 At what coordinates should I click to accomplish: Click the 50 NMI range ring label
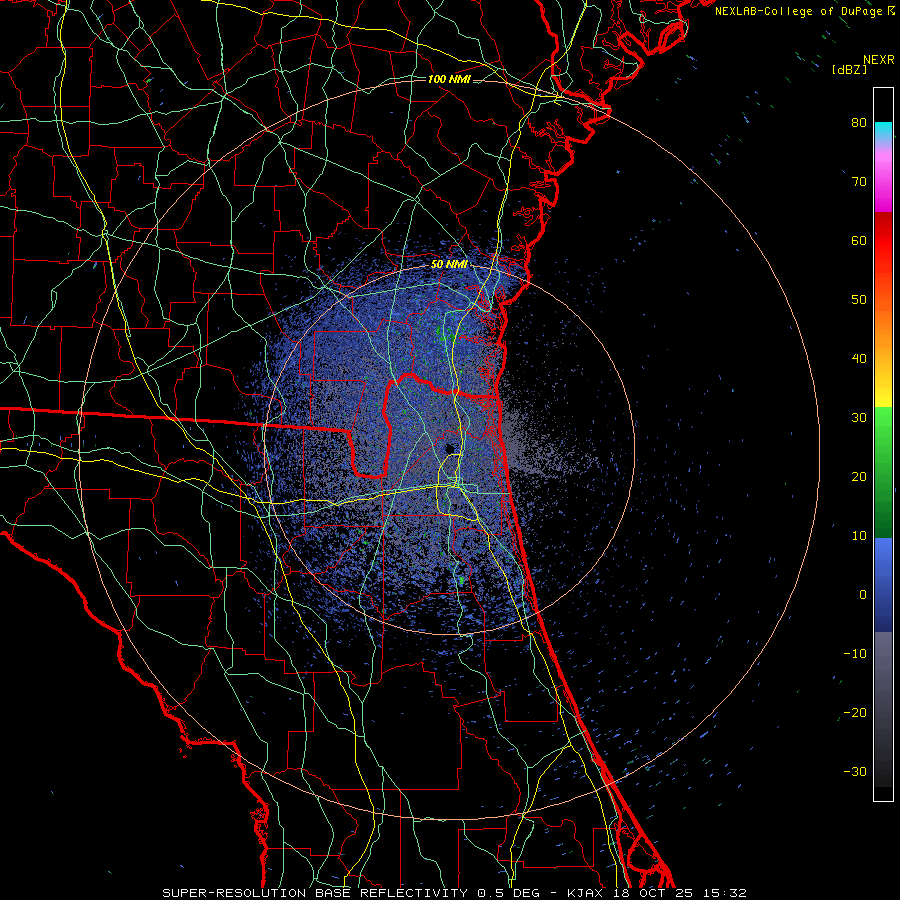coord(449,265)
